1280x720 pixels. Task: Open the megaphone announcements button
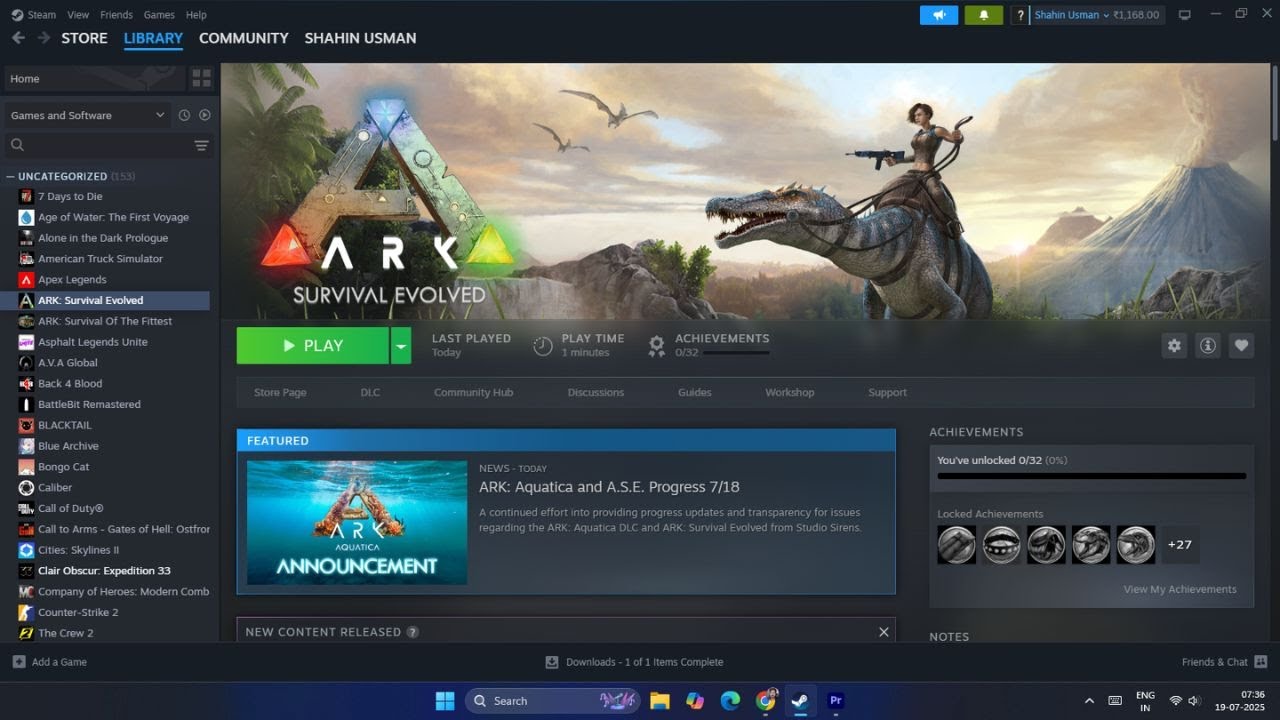(x=939, y=15)
